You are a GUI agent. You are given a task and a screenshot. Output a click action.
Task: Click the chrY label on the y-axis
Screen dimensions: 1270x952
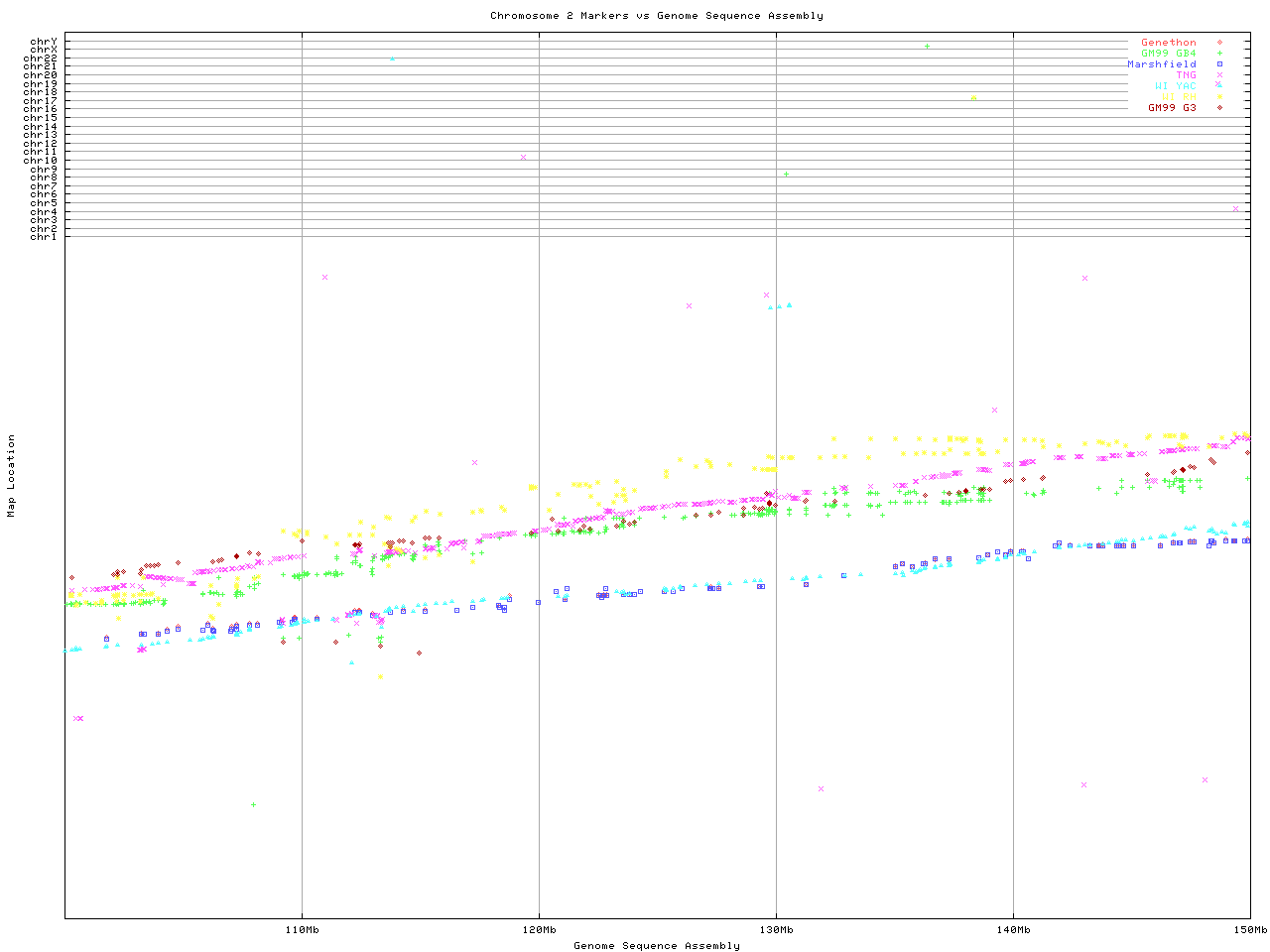44,41
